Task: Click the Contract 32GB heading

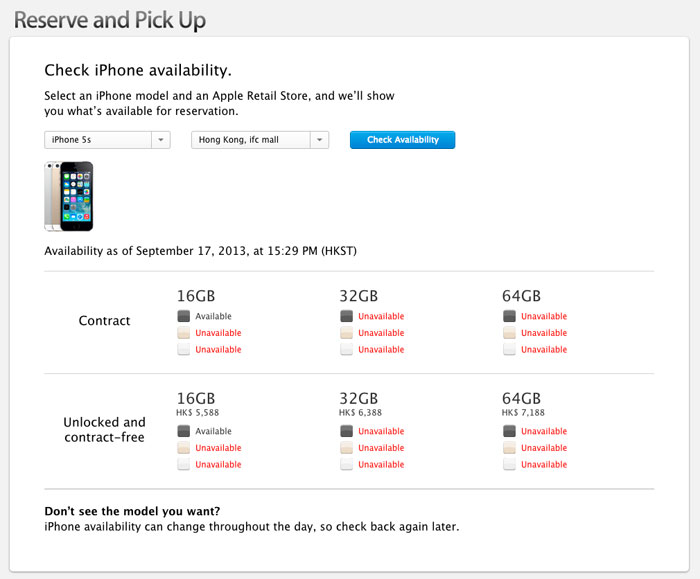Action: (358, 296)
